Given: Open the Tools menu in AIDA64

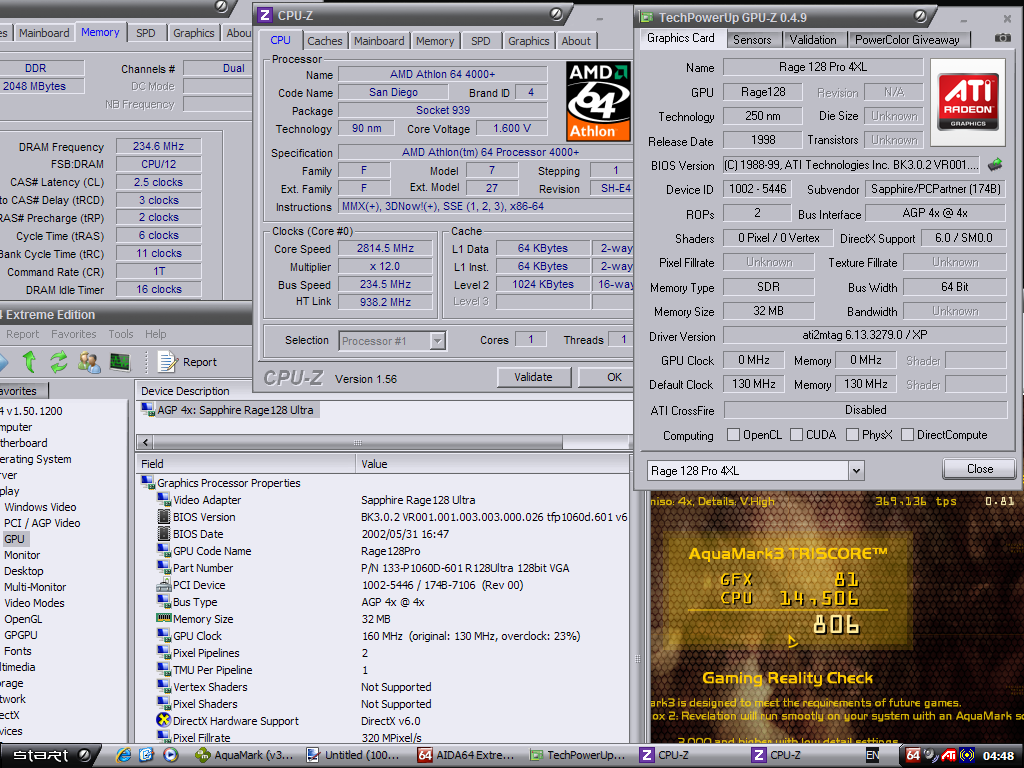Looking at the screenshot, I should tap(121, 334).
